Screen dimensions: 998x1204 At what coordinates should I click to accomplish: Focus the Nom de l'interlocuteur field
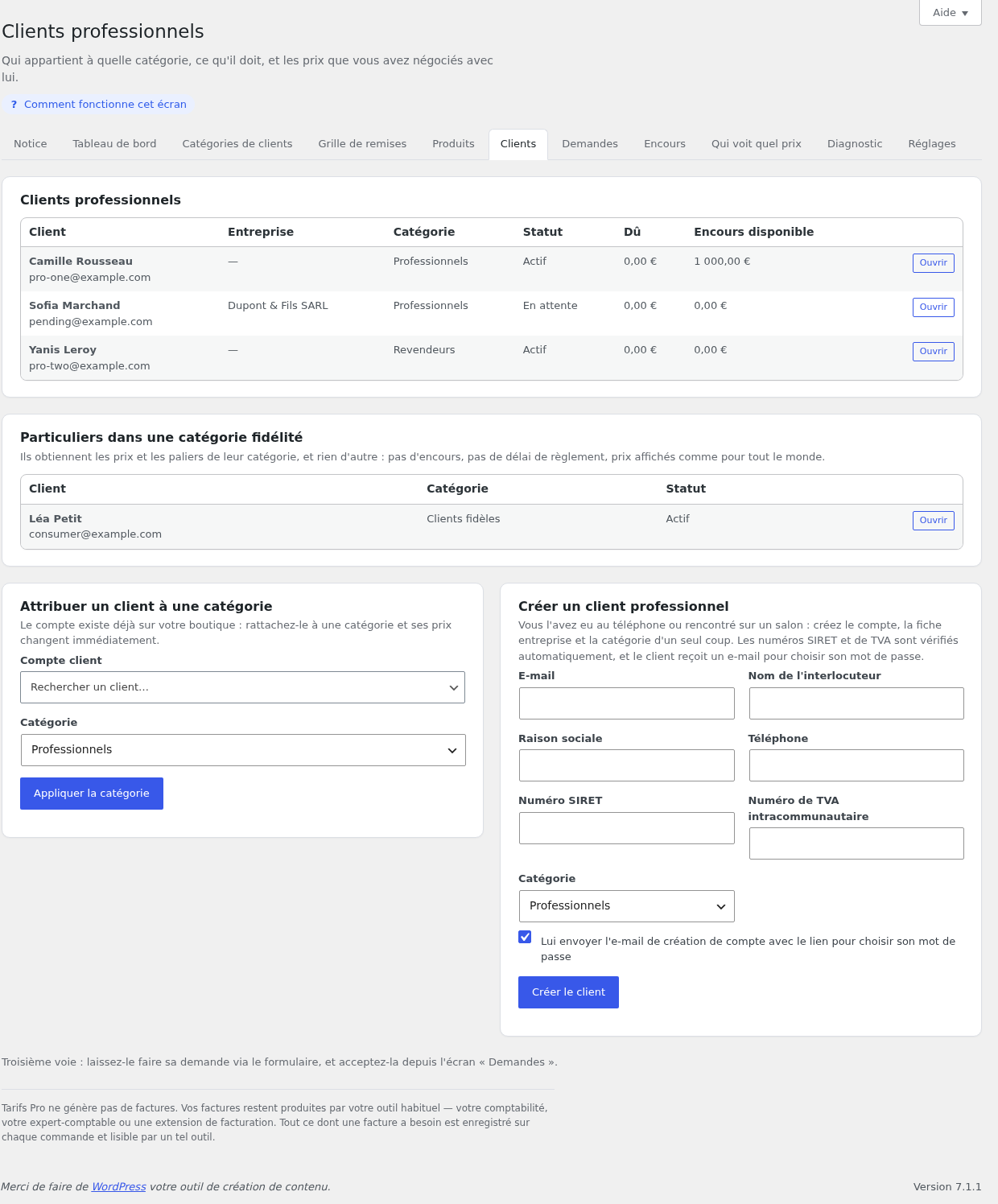coord(856,703)
